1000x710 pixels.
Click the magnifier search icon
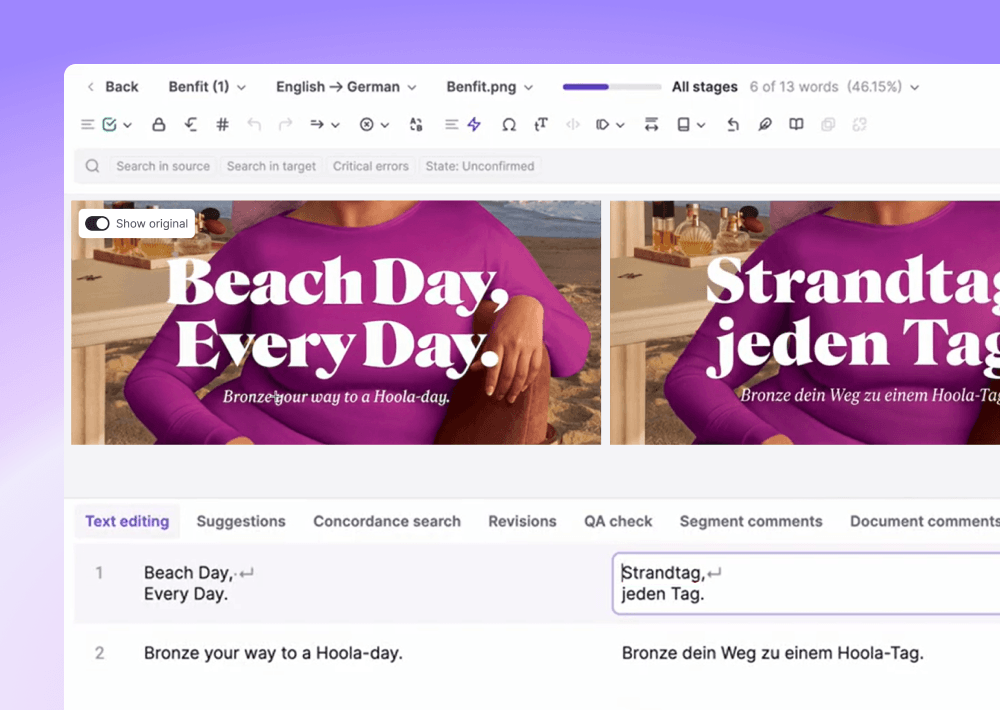pos(92,166)
